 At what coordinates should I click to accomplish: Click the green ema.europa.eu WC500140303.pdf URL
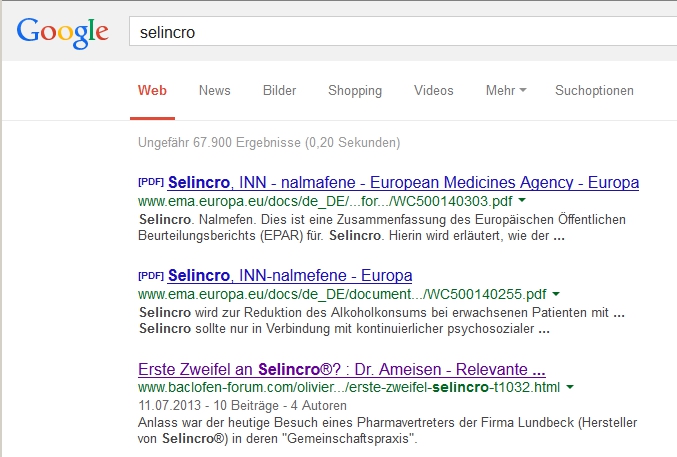pyautogui.click(x=346, y=202)
